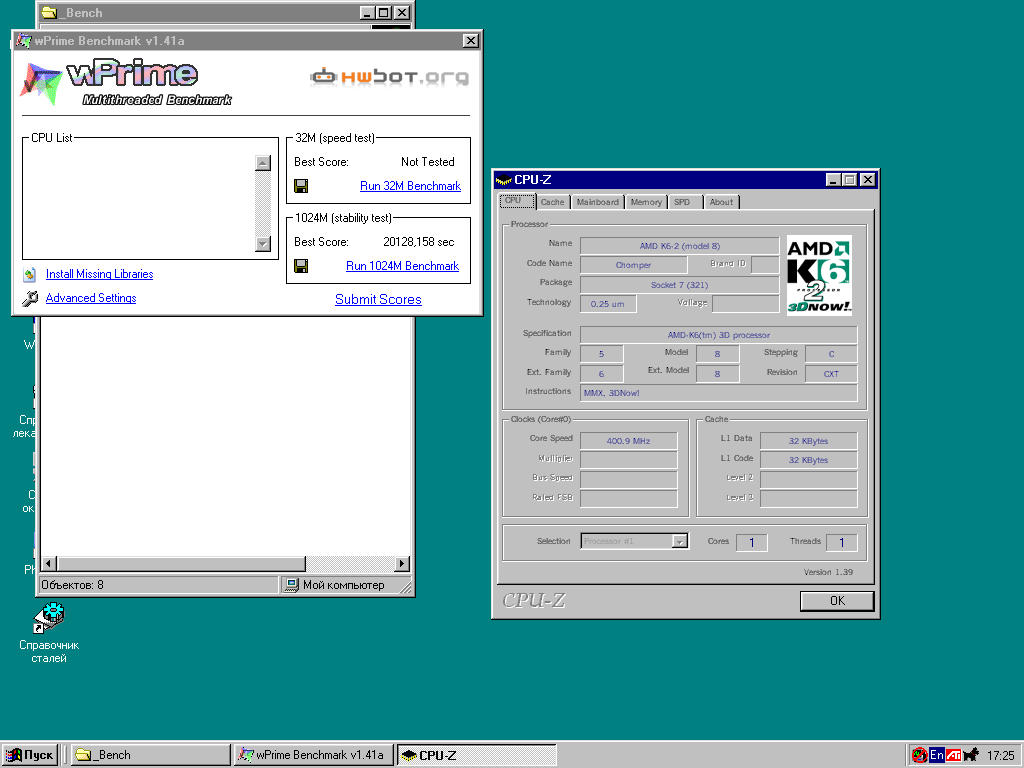Click the CPU-Z taskbar button
This screenshot has height=768, width=1024.
(x=477, y=755)
